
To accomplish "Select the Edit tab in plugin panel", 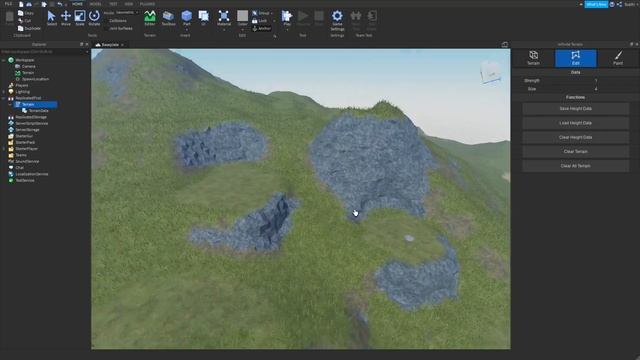I will [576, 58].
